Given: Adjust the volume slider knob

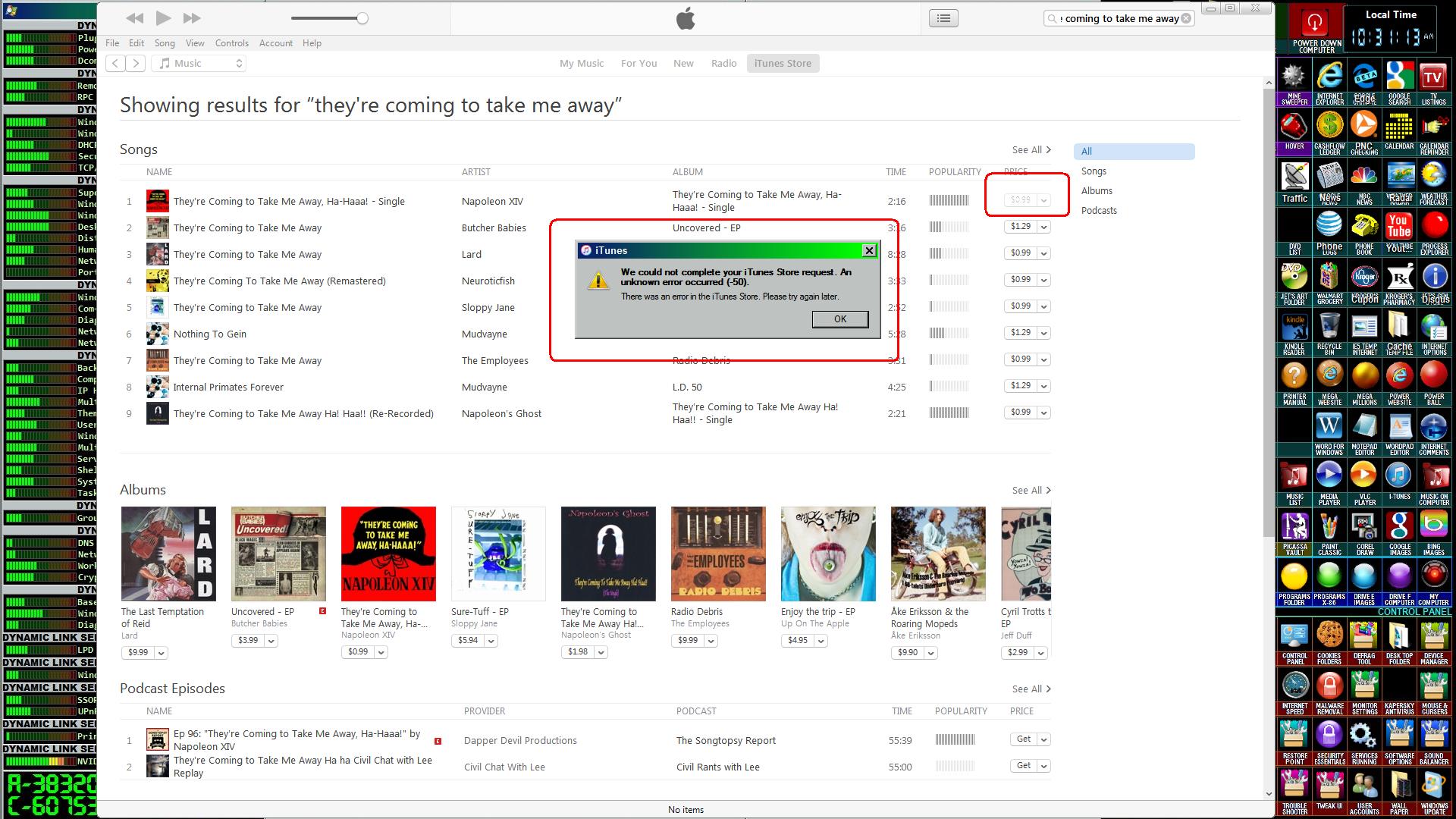Looking at the screenshot, I should coord(362,18).
